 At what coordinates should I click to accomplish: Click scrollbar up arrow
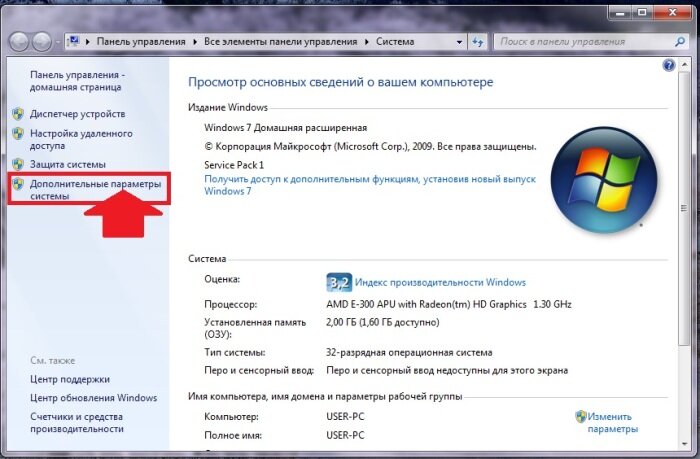[684, 65]
